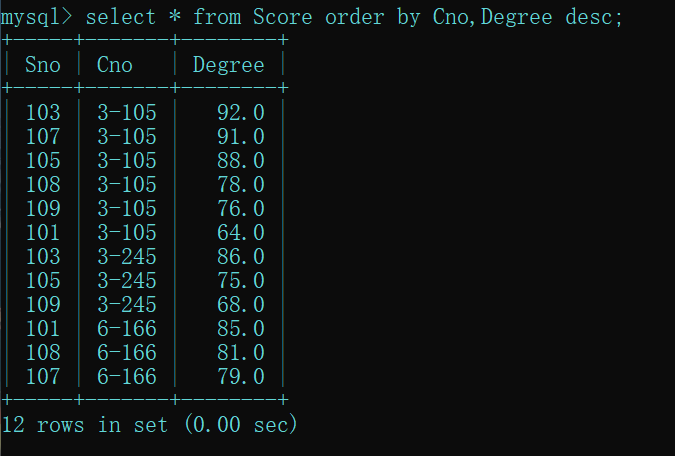The width and height of the screenshot is (675, 456).
Task: Click the Degree value 75.0
Action: click(x=241, y=281)
